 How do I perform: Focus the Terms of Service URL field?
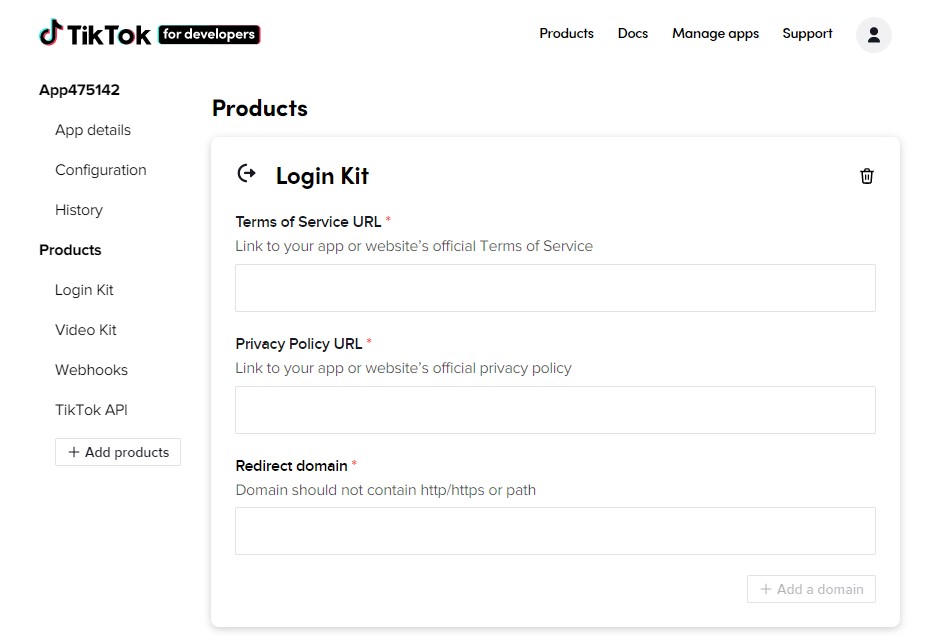(x=555, y=288)
